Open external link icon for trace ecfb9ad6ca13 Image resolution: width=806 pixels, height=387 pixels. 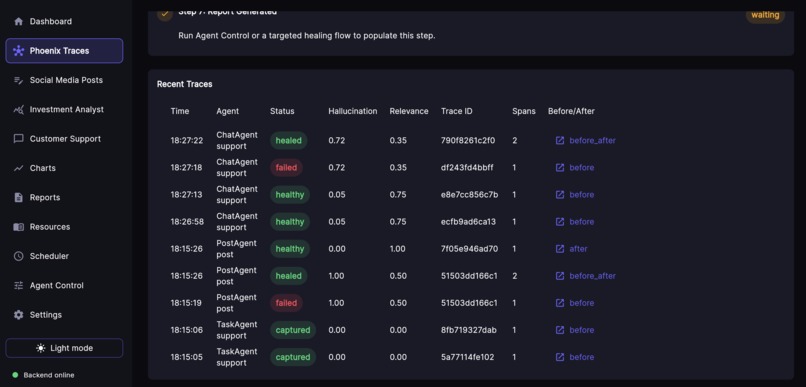(560, 222)
